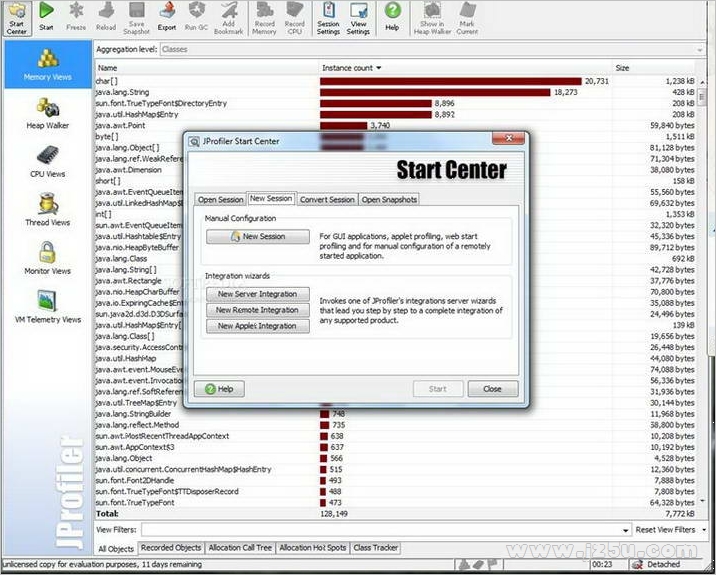Viewport: 716px width, 575px height.
Task: Click the Record Memory toolbar icon
Action: coord(264,18)
